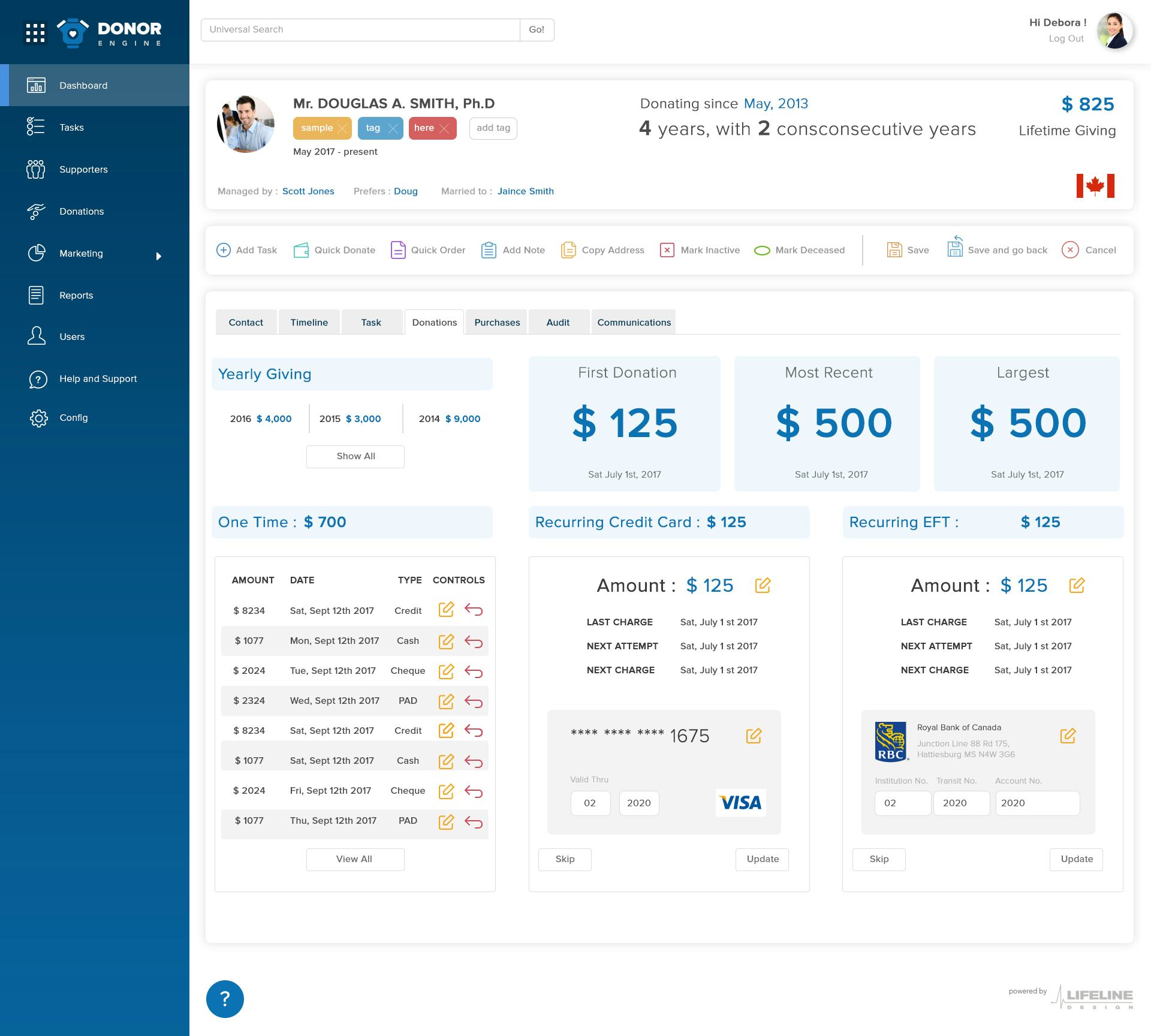Switch to the Communications tab
The image size is (1151, 1036).
click(634, 322)
